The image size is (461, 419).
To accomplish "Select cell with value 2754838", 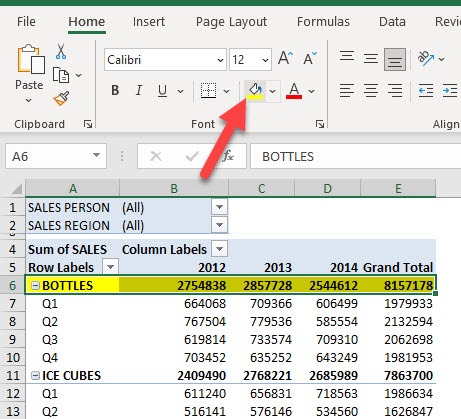I will click(174, 285).
